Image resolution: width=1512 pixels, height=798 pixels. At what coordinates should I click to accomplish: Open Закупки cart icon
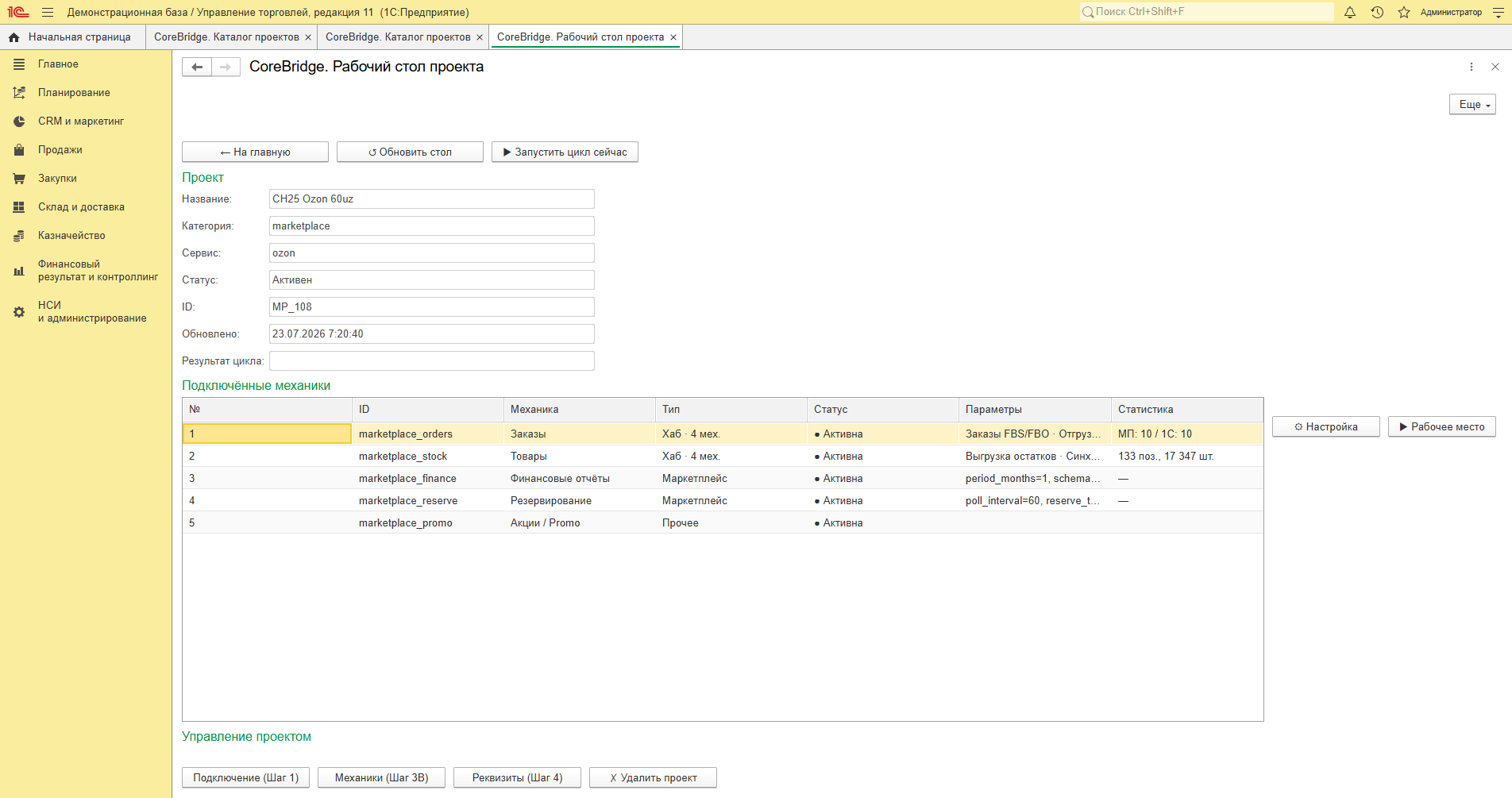click(x=19, y=179)
